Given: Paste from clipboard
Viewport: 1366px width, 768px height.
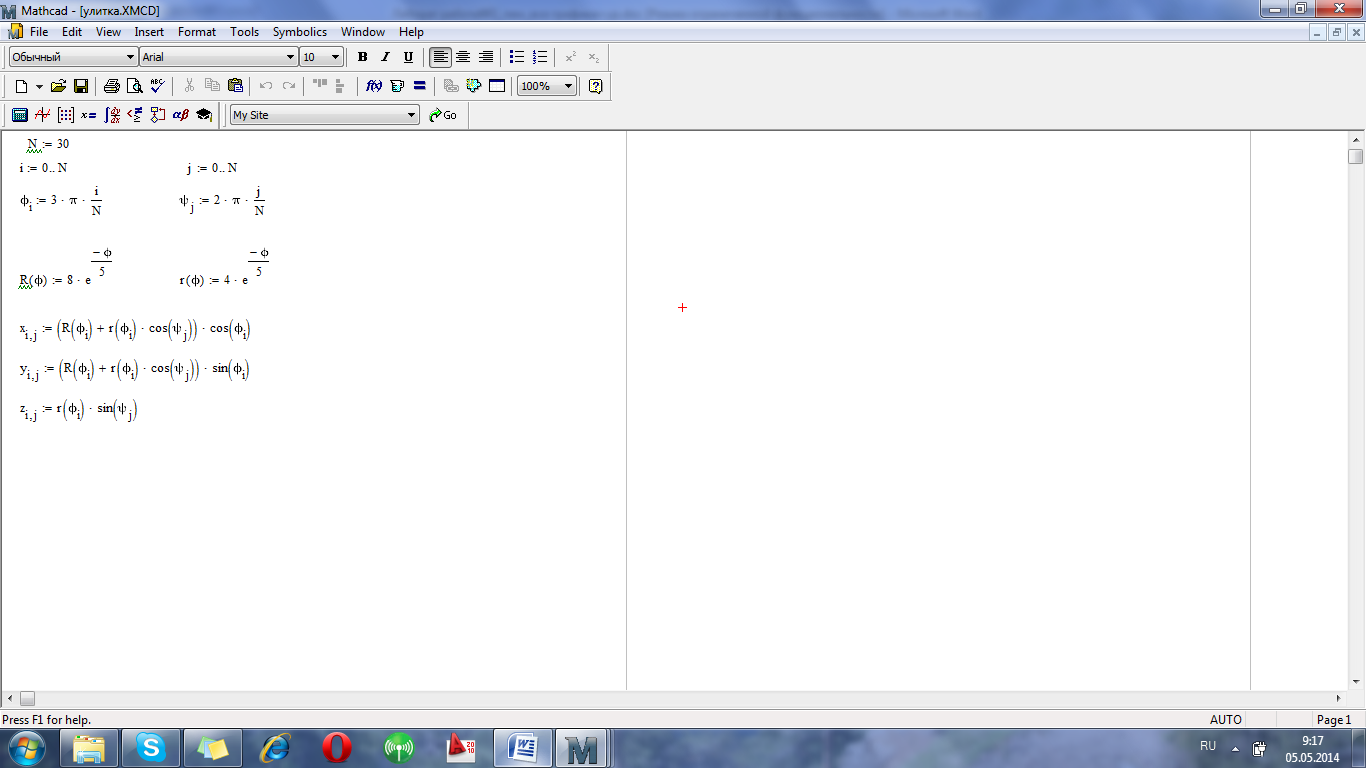Looking at the screenshot, I should 234,86.
